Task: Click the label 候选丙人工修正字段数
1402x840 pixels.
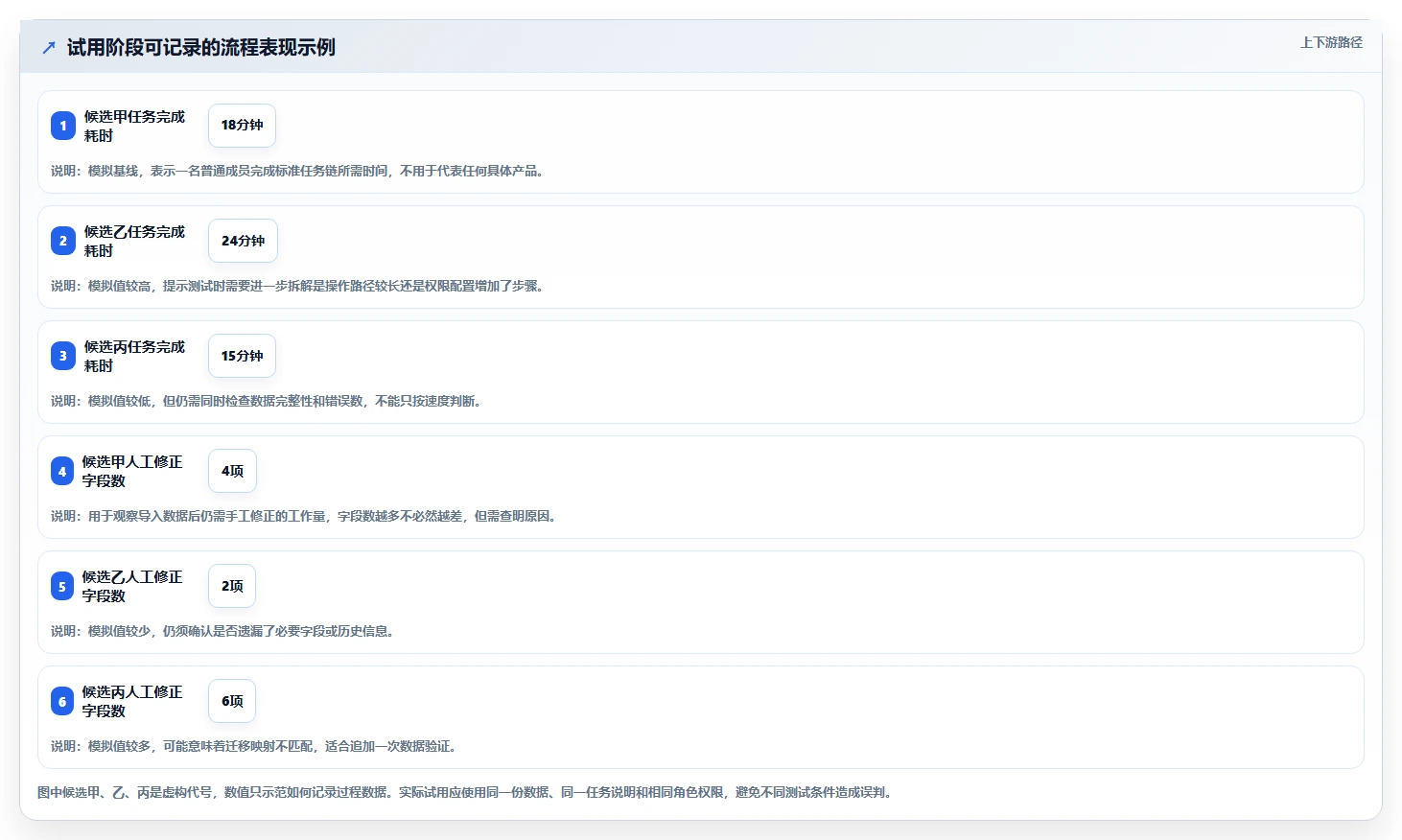Action: pos(132,701)
